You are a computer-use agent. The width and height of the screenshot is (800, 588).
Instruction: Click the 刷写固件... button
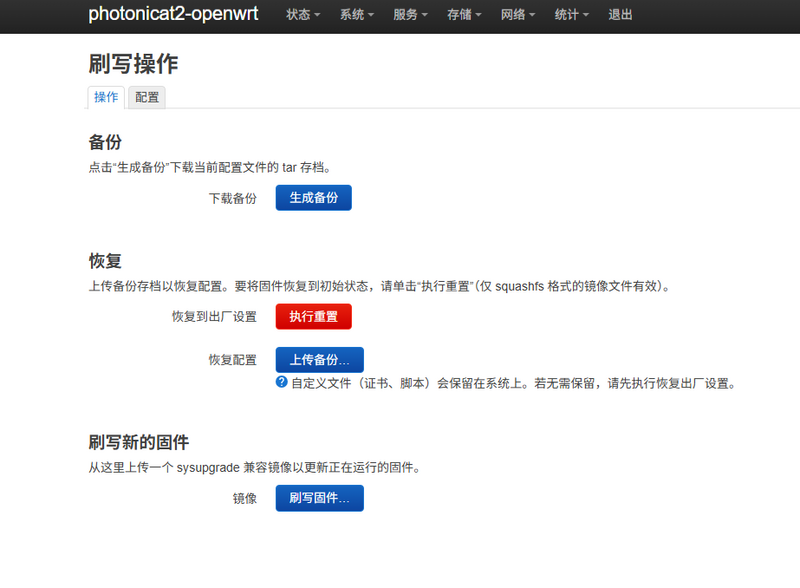[x=319, y=498]
